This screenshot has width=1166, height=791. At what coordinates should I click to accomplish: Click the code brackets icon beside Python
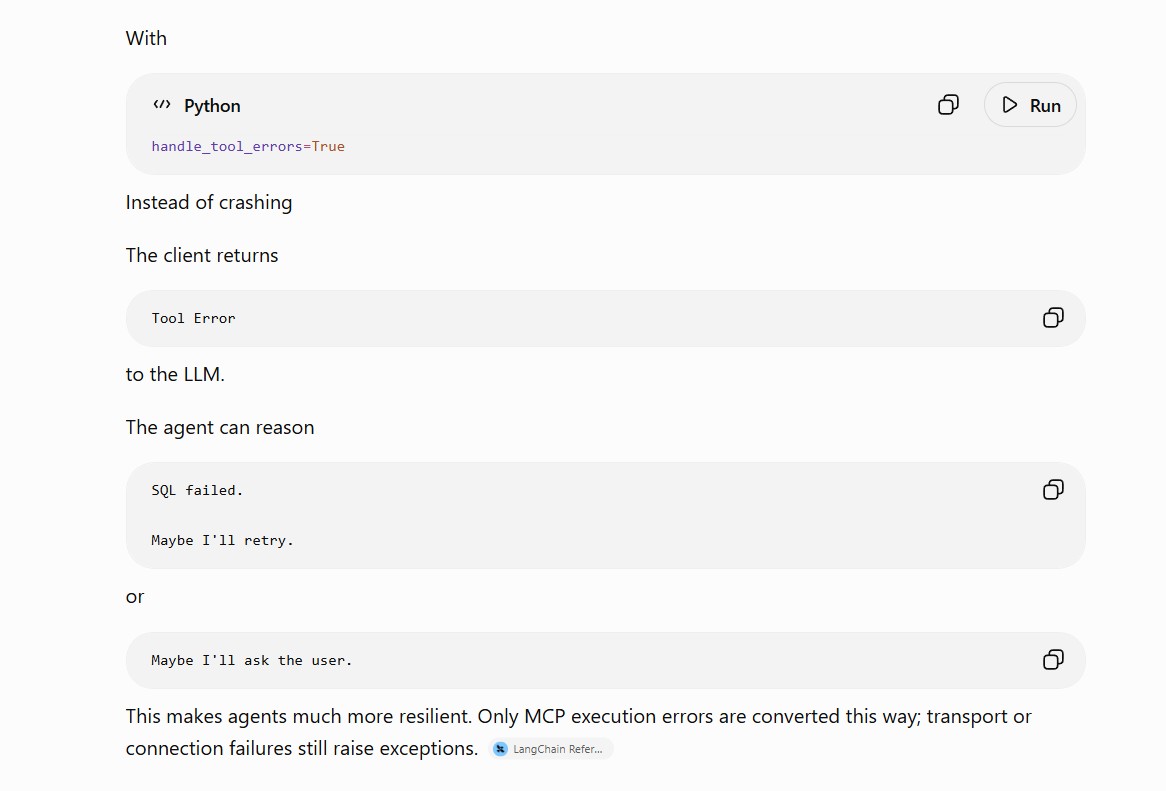click(162, 105)
